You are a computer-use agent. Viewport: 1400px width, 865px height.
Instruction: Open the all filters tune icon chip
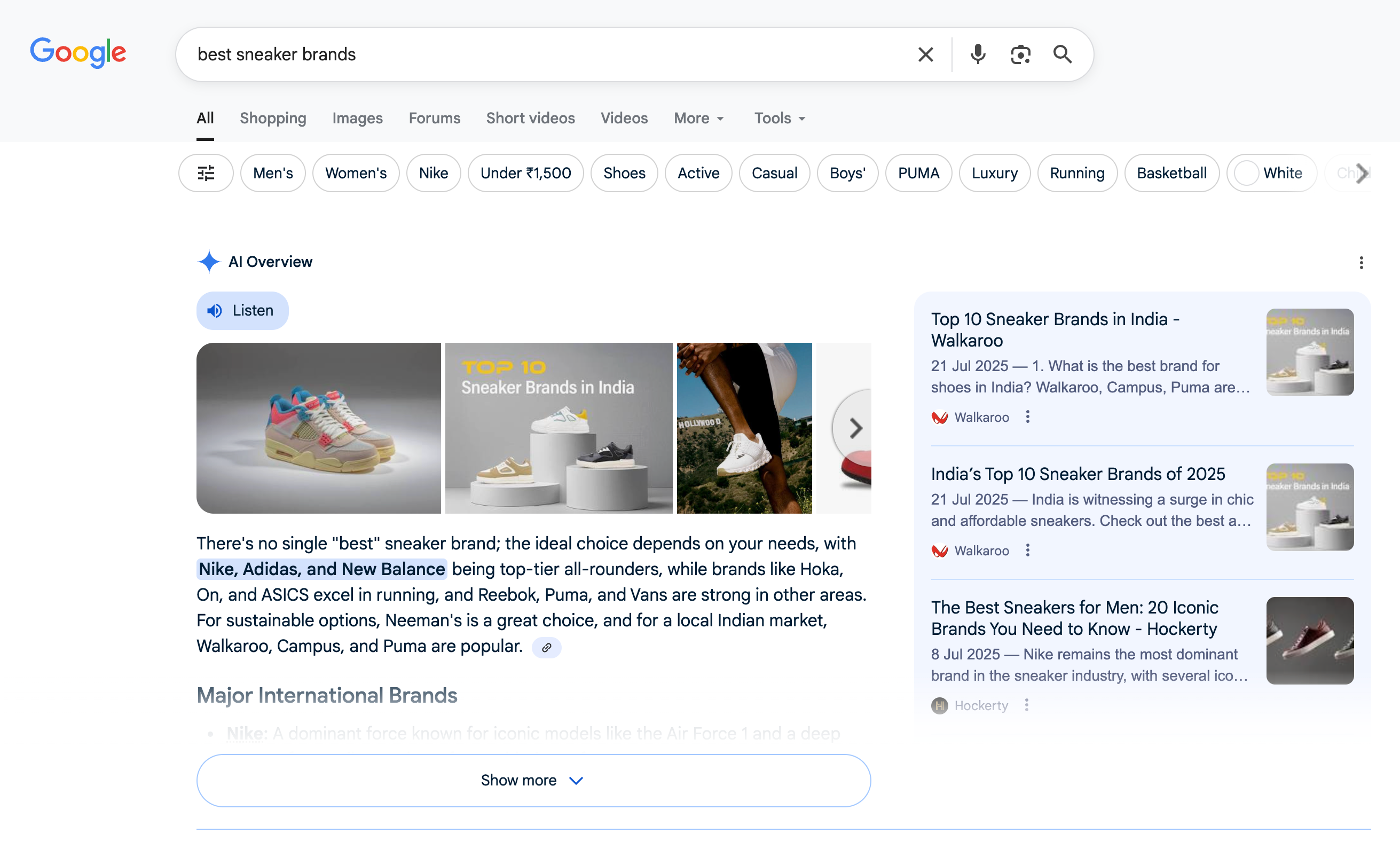(x=206, y=173)
